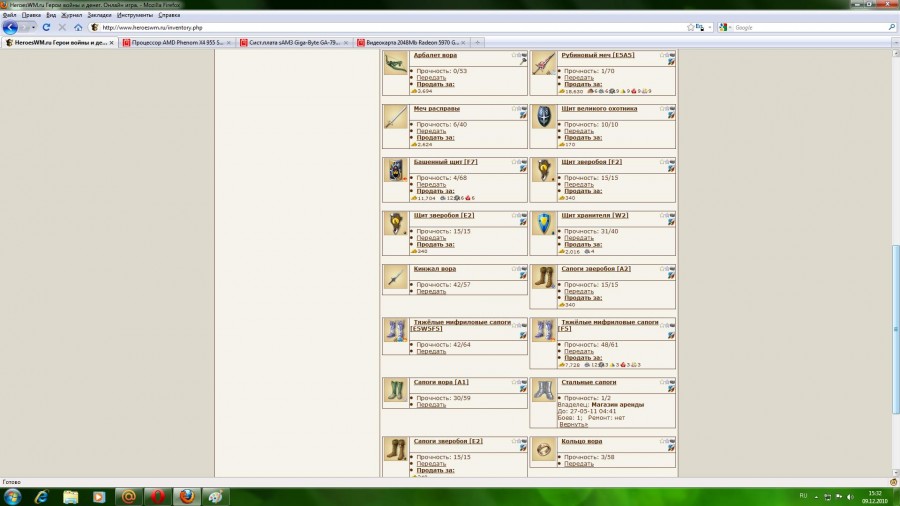The height and width of the screenshot is (506, 900).
Task: Open Windows Explorer folder in taskbar
Action: 71,496
